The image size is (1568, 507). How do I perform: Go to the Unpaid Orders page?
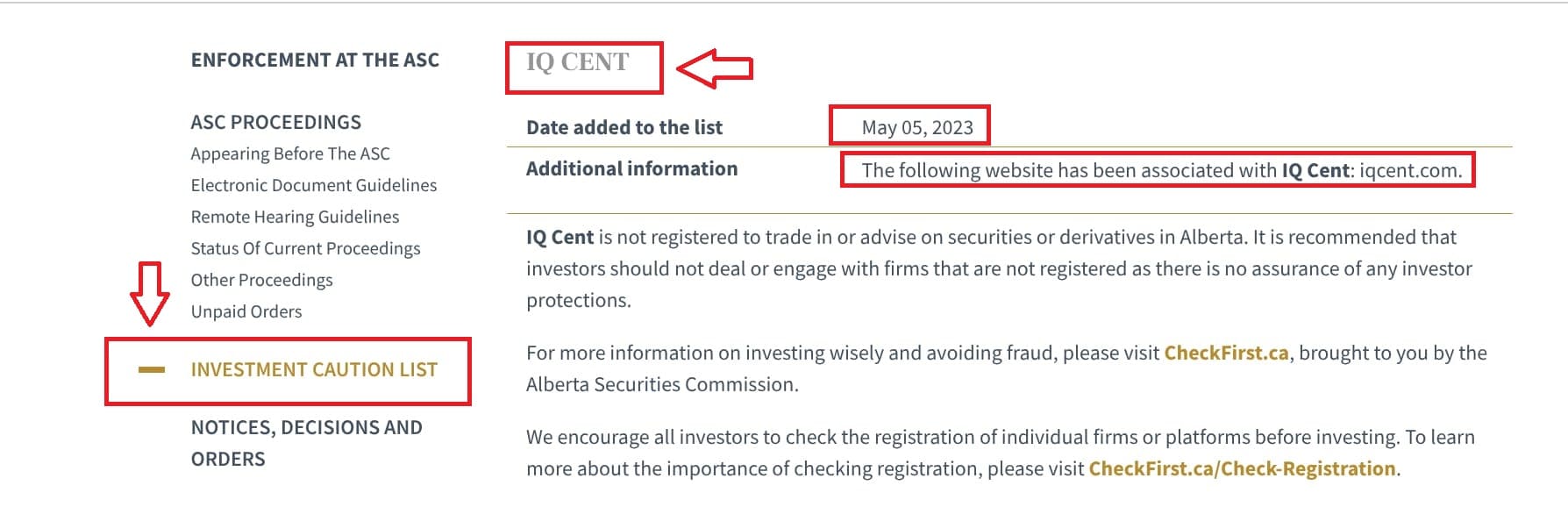pyautogui.click(x=246, y=311)
